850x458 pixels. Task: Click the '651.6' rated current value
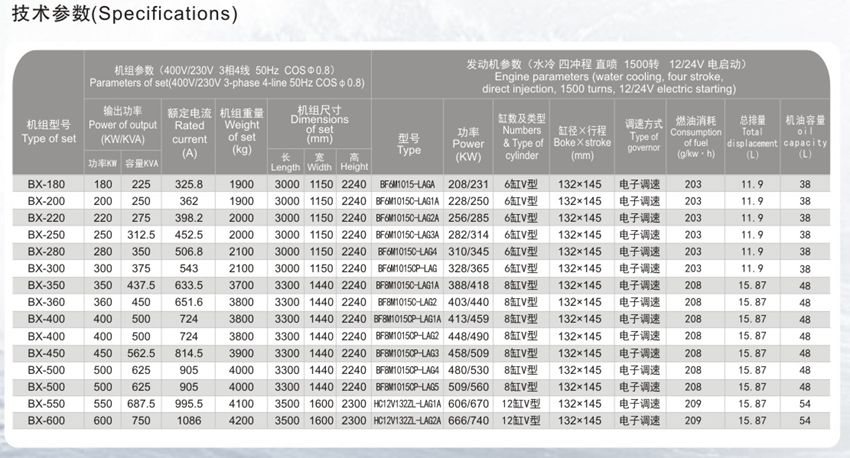(189, 302)
